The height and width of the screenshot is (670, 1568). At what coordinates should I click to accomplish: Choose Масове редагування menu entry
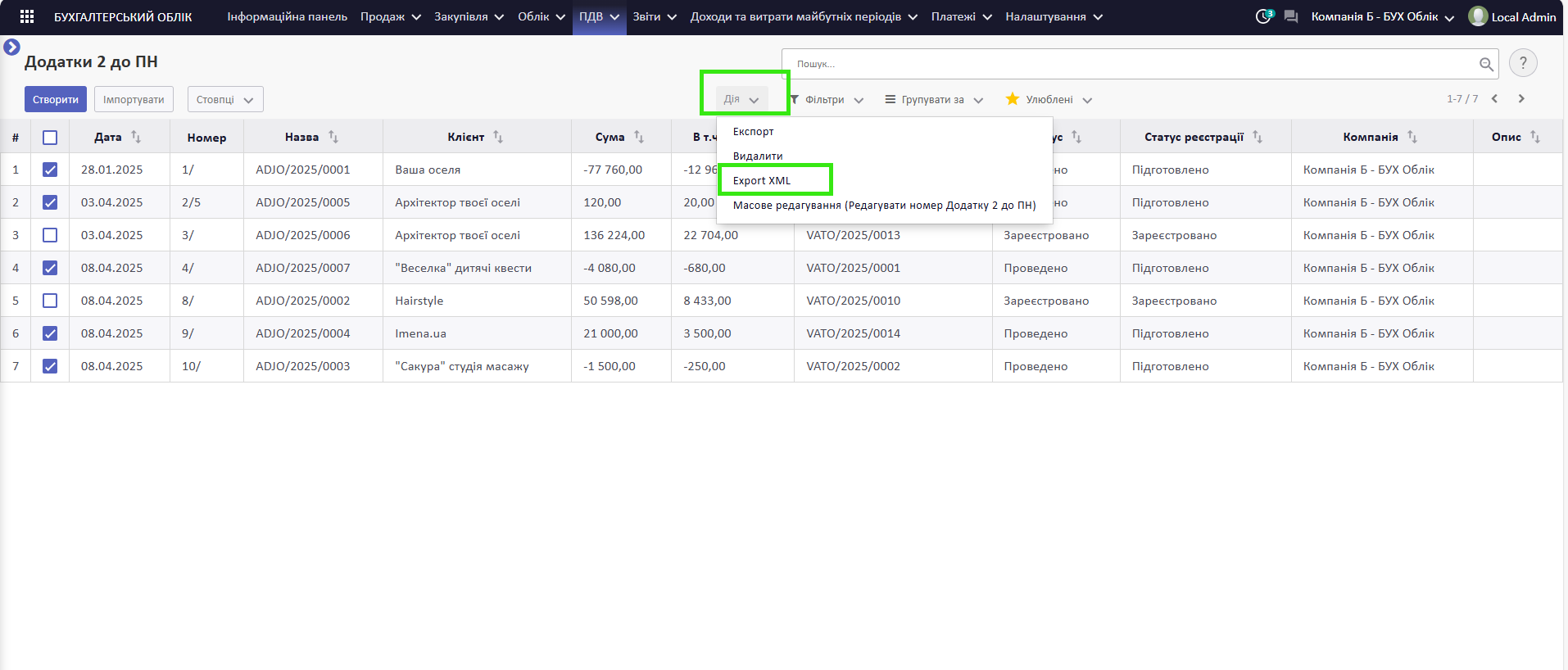[x=885, y=205]
